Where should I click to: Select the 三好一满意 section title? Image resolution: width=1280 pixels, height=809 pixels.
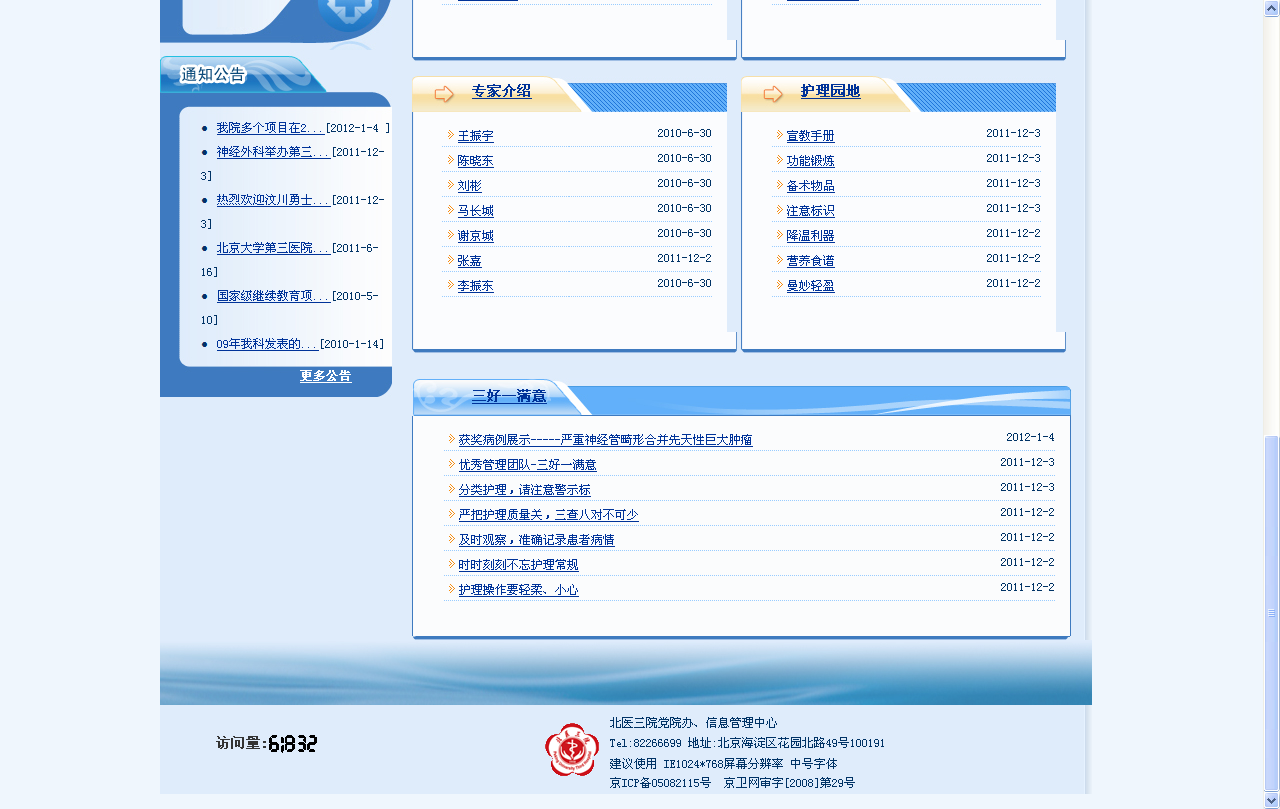(x=508, y=396)
